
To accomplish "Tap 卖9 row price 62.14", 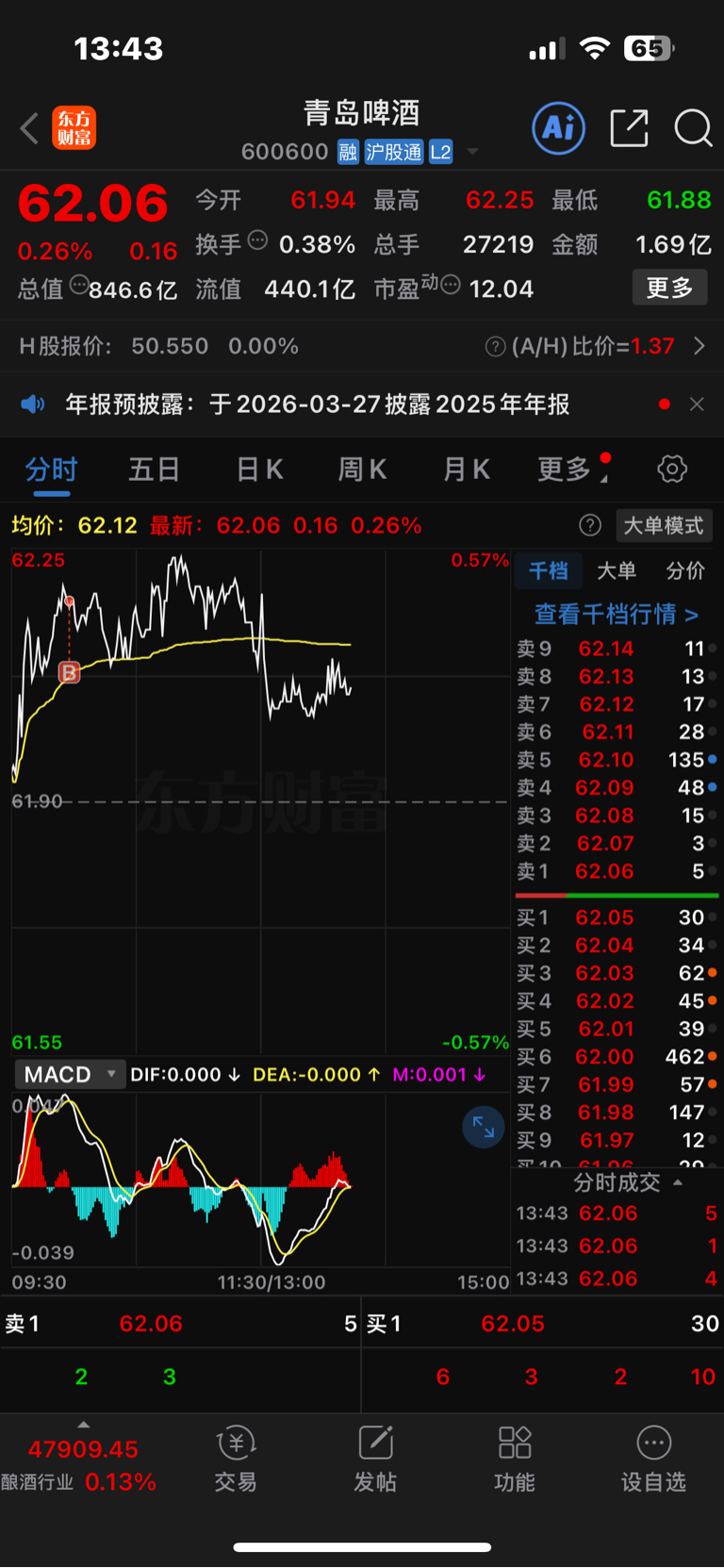I will pos(606,649).
